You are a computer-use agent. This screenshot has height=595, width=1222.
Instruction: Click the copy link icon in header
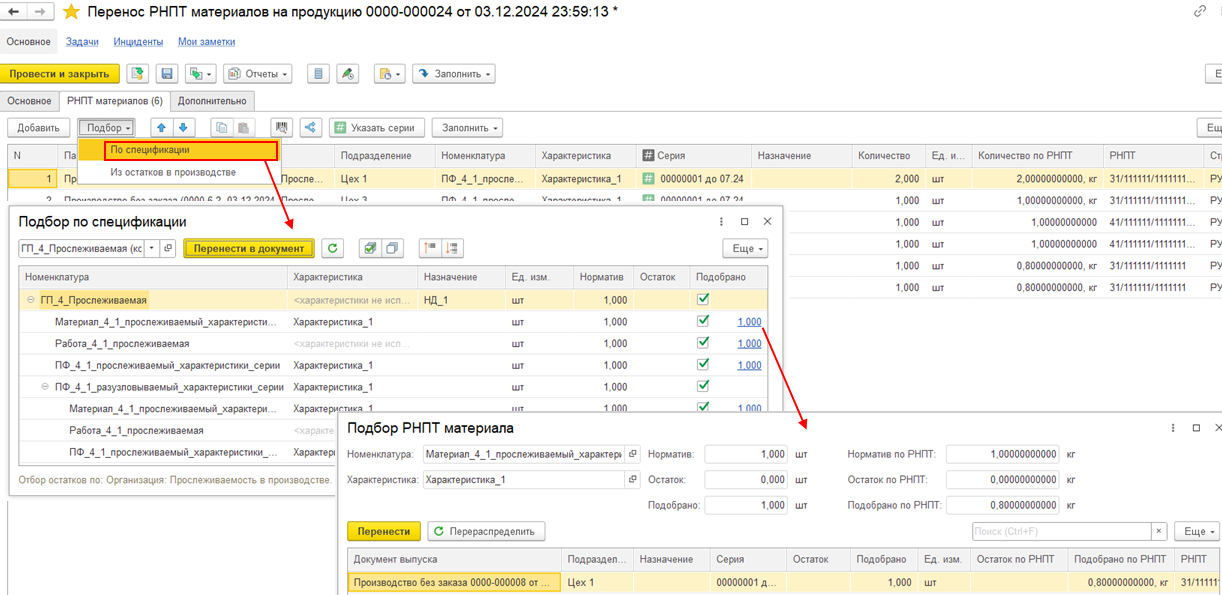pos(1200,12)
